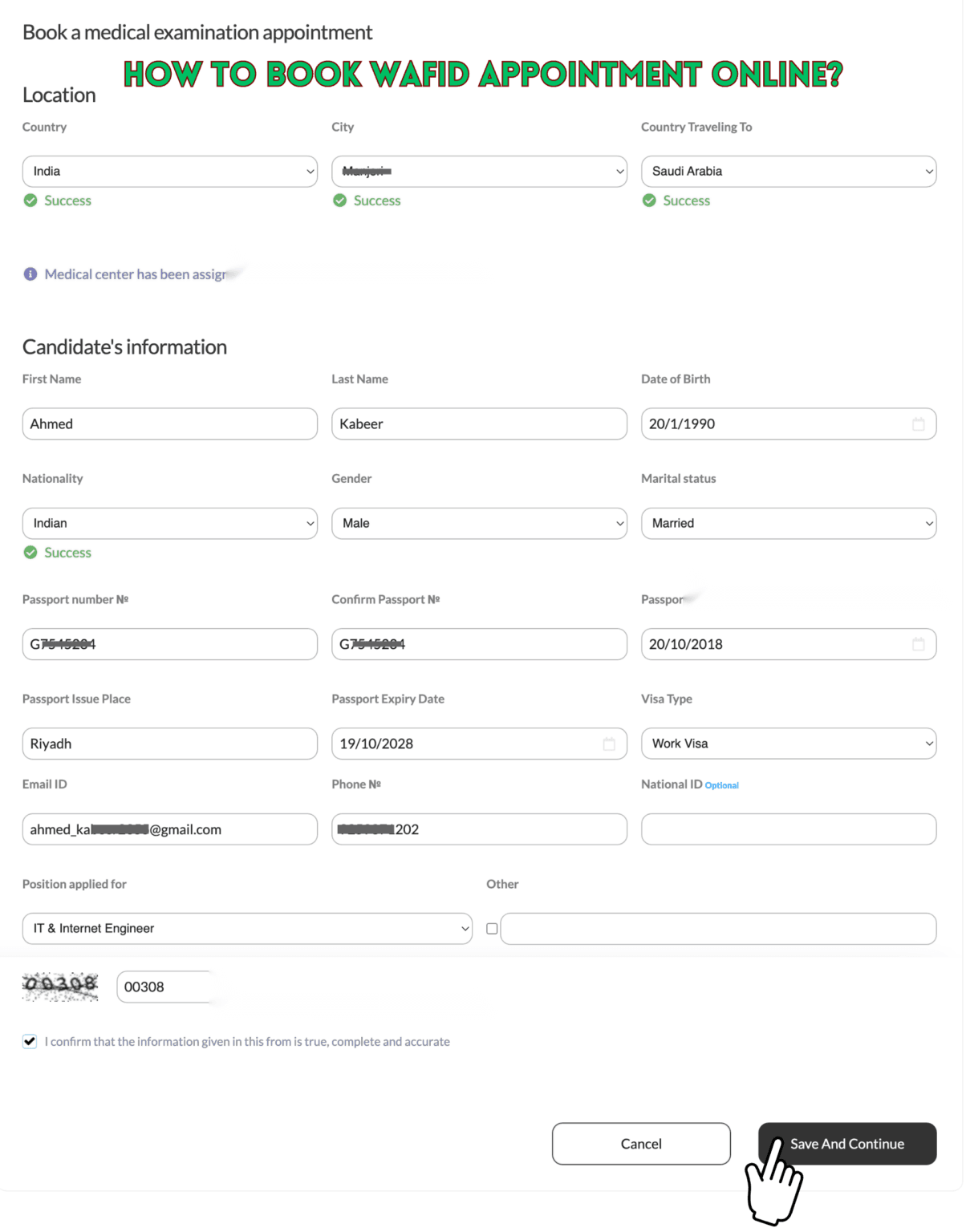Open the Country dropdown showing India
This screenshot has width=966, height=1232.
tap(170, 172)
